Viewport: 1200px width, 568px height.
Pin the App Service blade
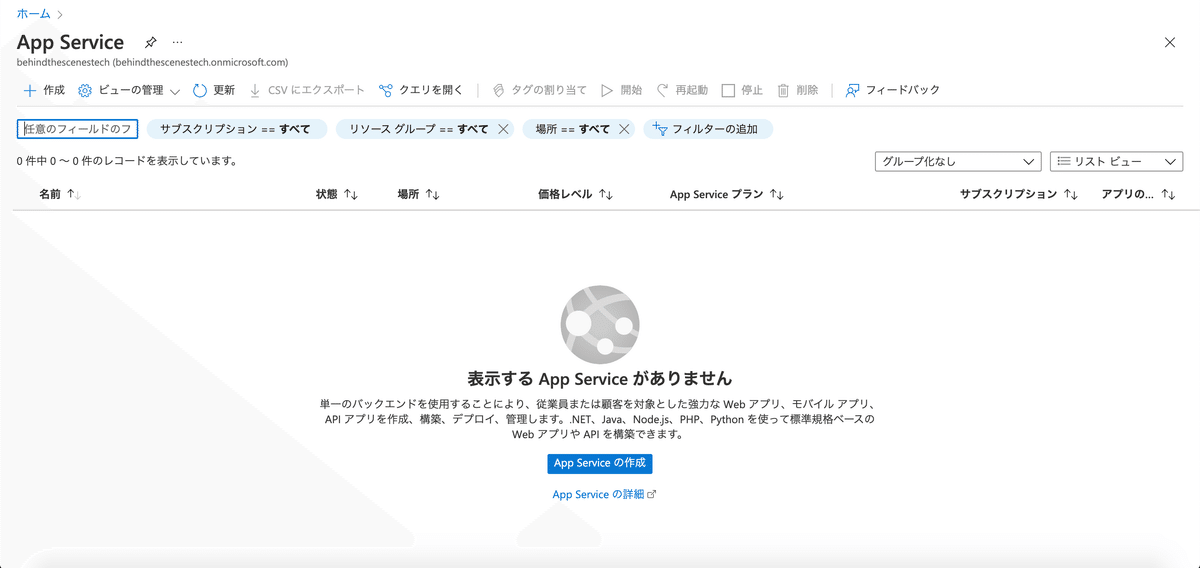pos(150,42)
